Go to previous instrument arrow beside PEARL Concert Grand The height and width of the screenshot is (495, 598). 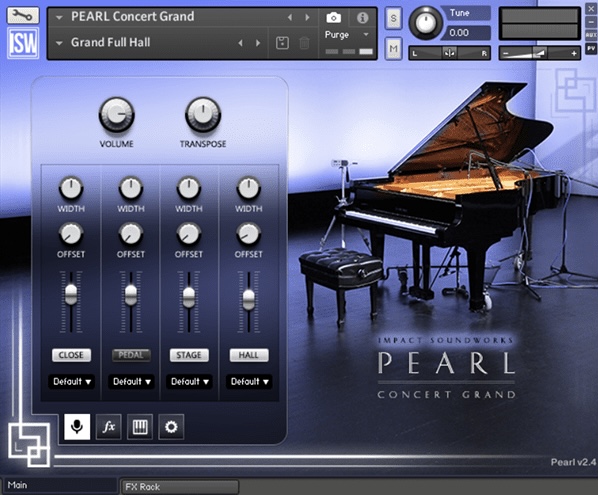pyautogui.click(x=290, y=17)
